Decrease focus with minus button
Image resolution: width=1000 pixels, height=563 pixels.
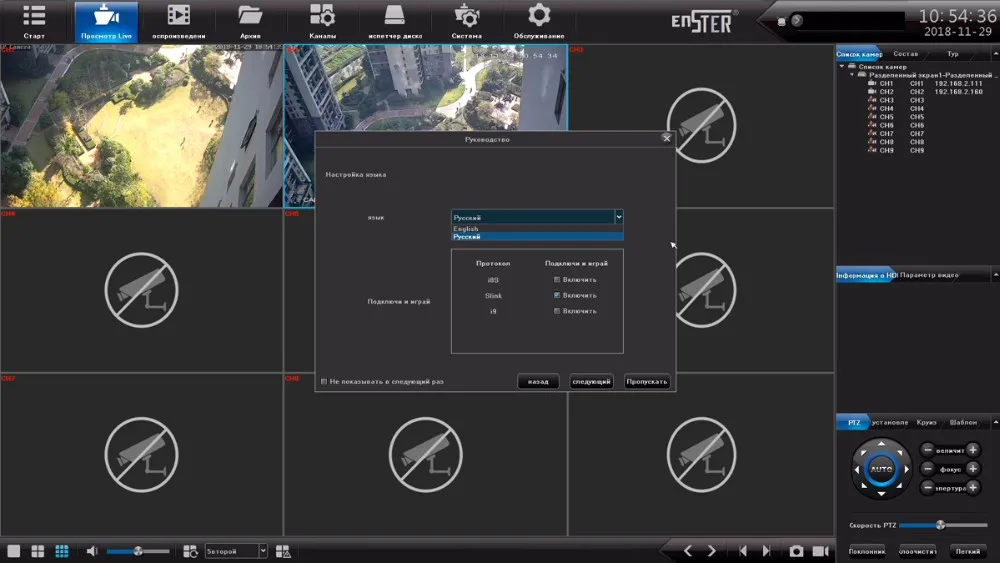928,469
